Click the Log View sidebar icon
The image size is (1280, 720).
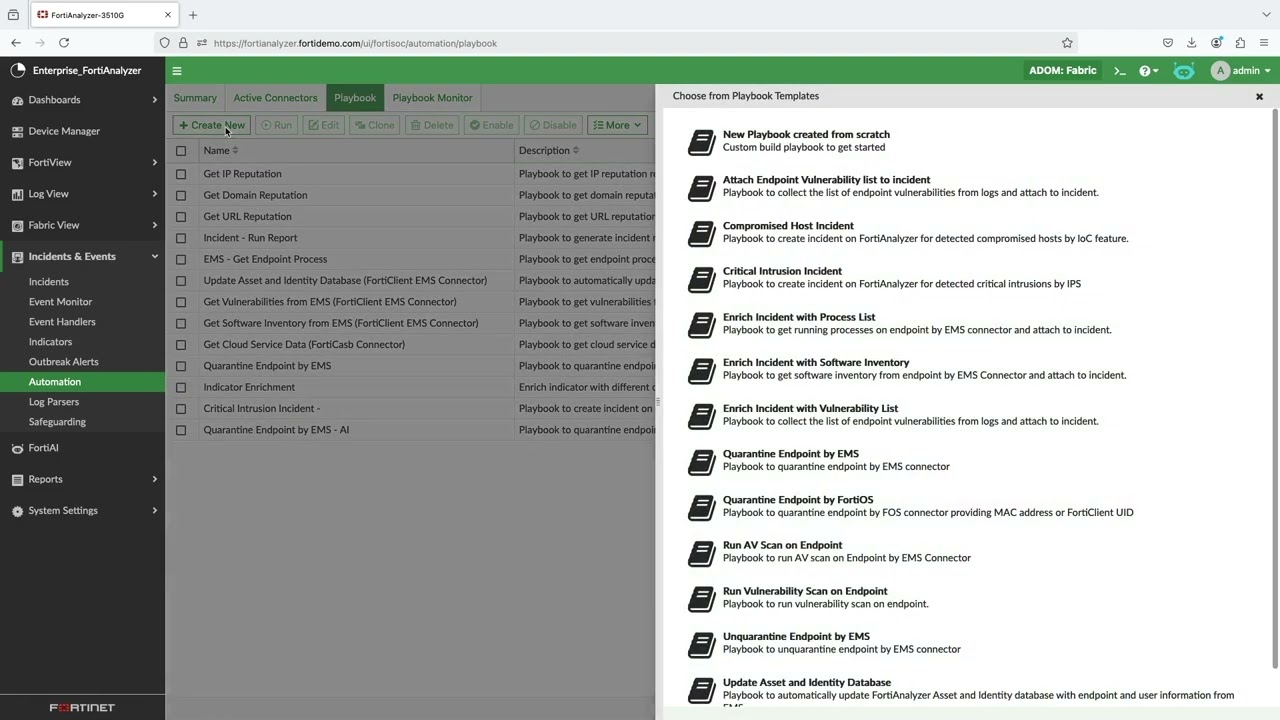(x=18, y=194)
